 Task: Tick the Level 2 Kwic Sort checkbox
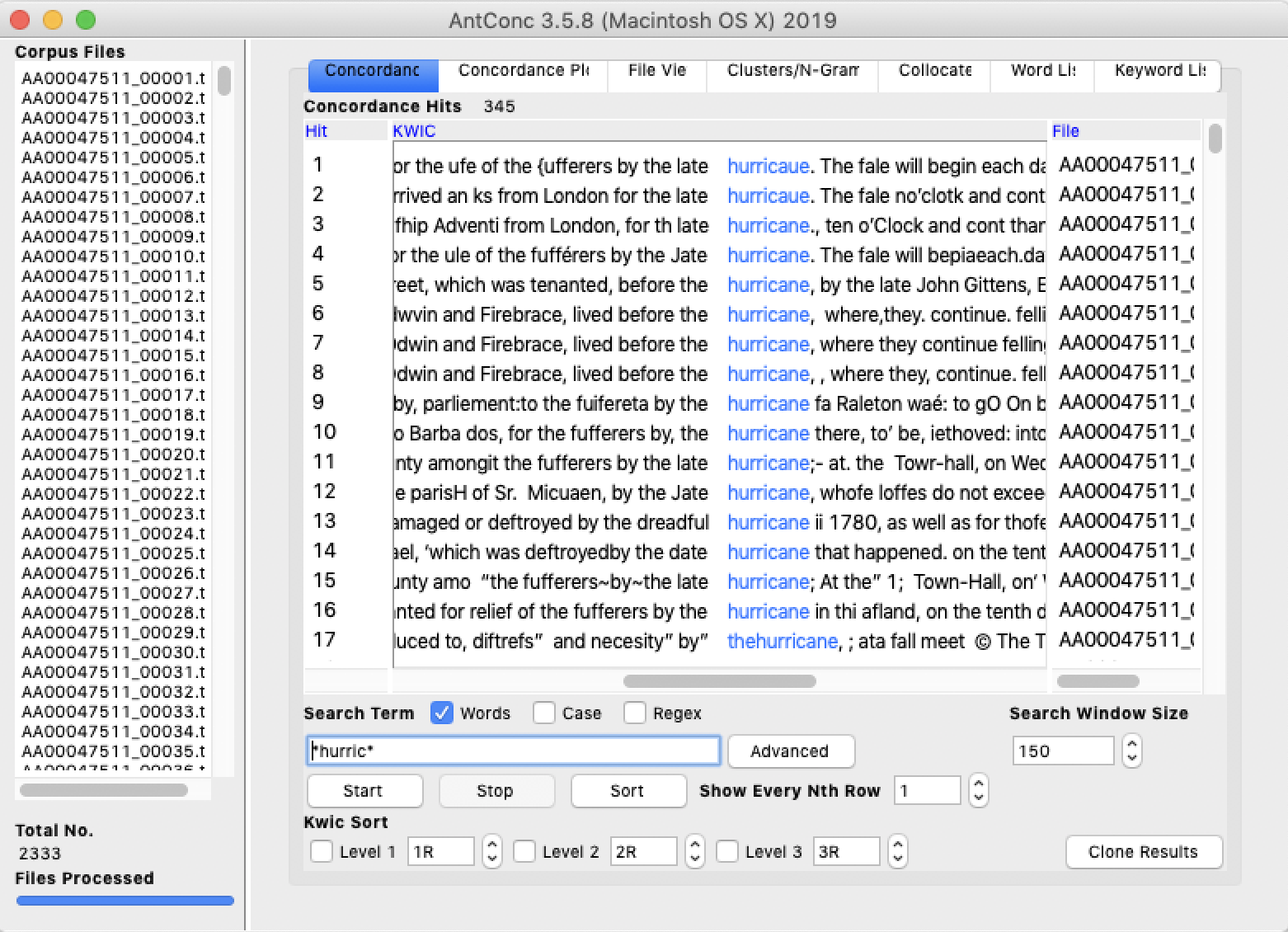point(524,851)
